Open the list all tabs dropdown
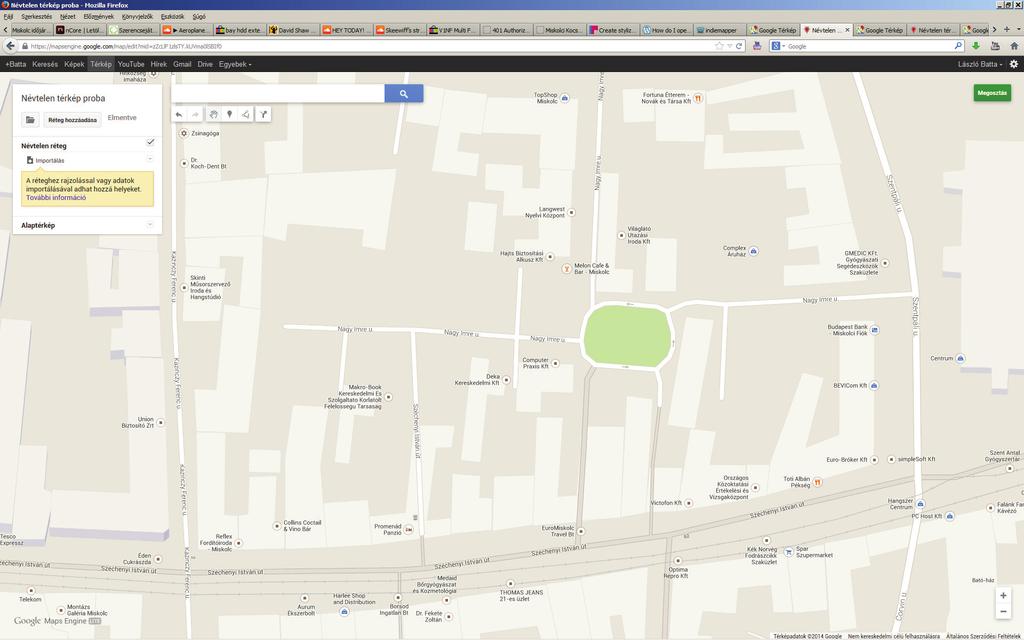This screenshot has height=640, width=1024. 1017,29
